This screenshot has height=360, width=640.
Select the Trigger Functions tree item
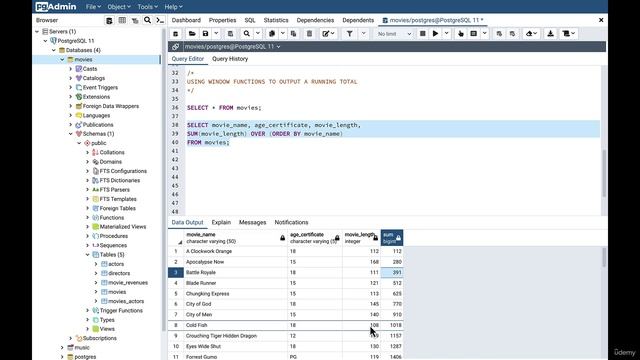(x=121, y=311)
